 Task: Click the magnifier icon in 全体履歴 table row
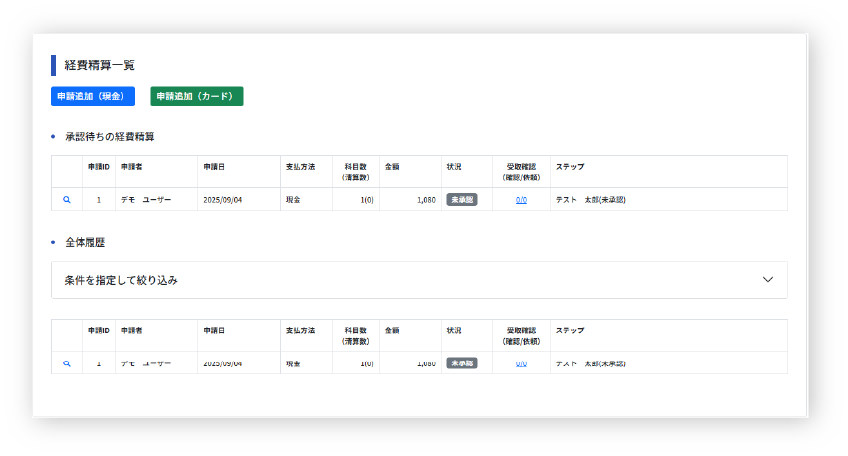67,364
